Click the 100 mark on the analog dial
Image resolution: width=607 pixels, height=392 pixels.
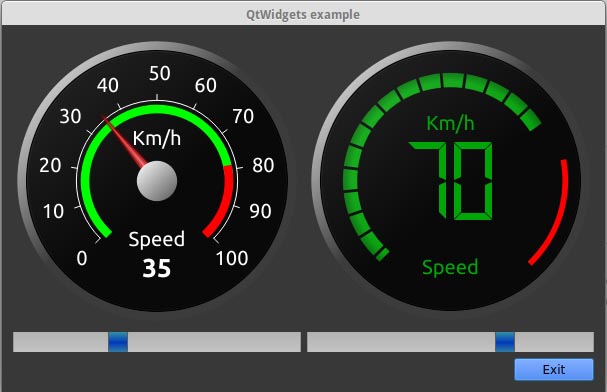[x=232, y=258]
